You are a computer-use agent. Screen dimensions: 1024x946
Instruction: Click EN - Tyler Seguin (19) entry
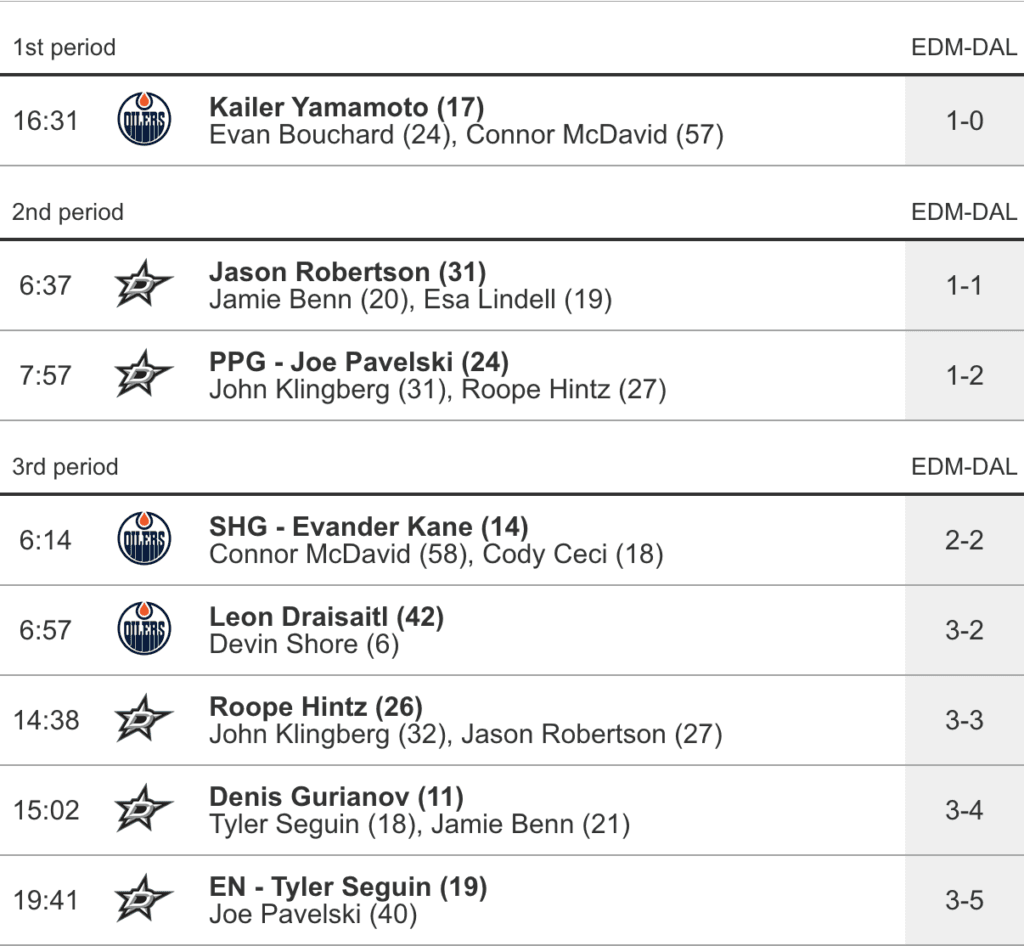[x=348, y=887]
